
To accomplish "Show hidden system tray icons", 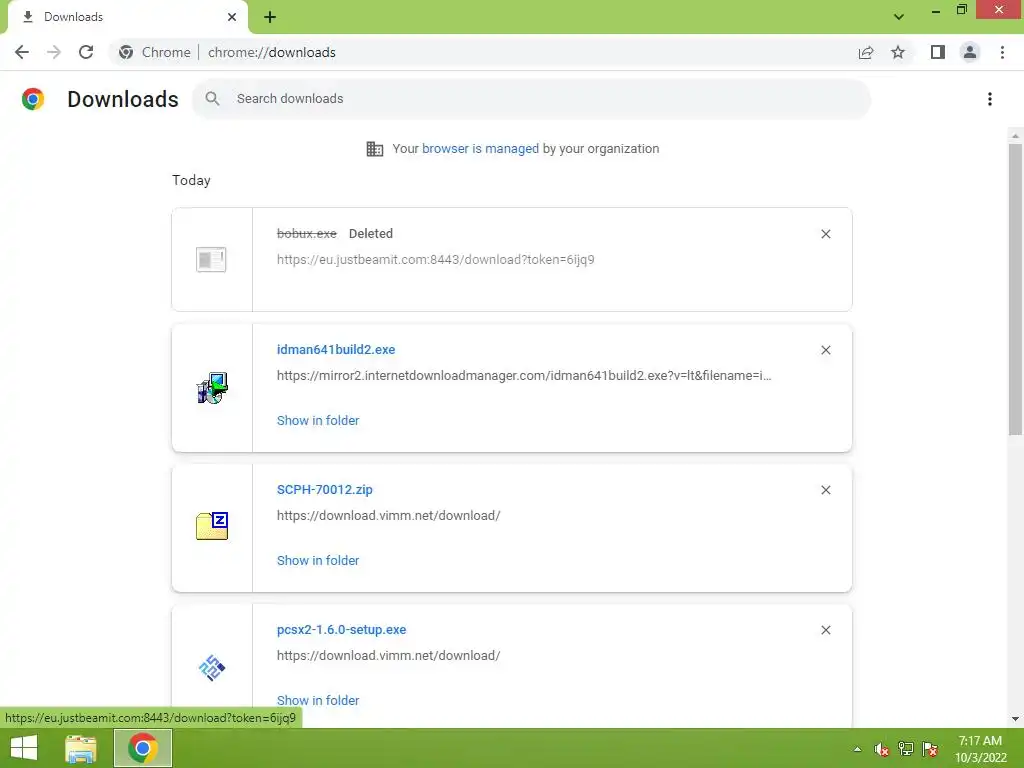I will click(857, 749).
